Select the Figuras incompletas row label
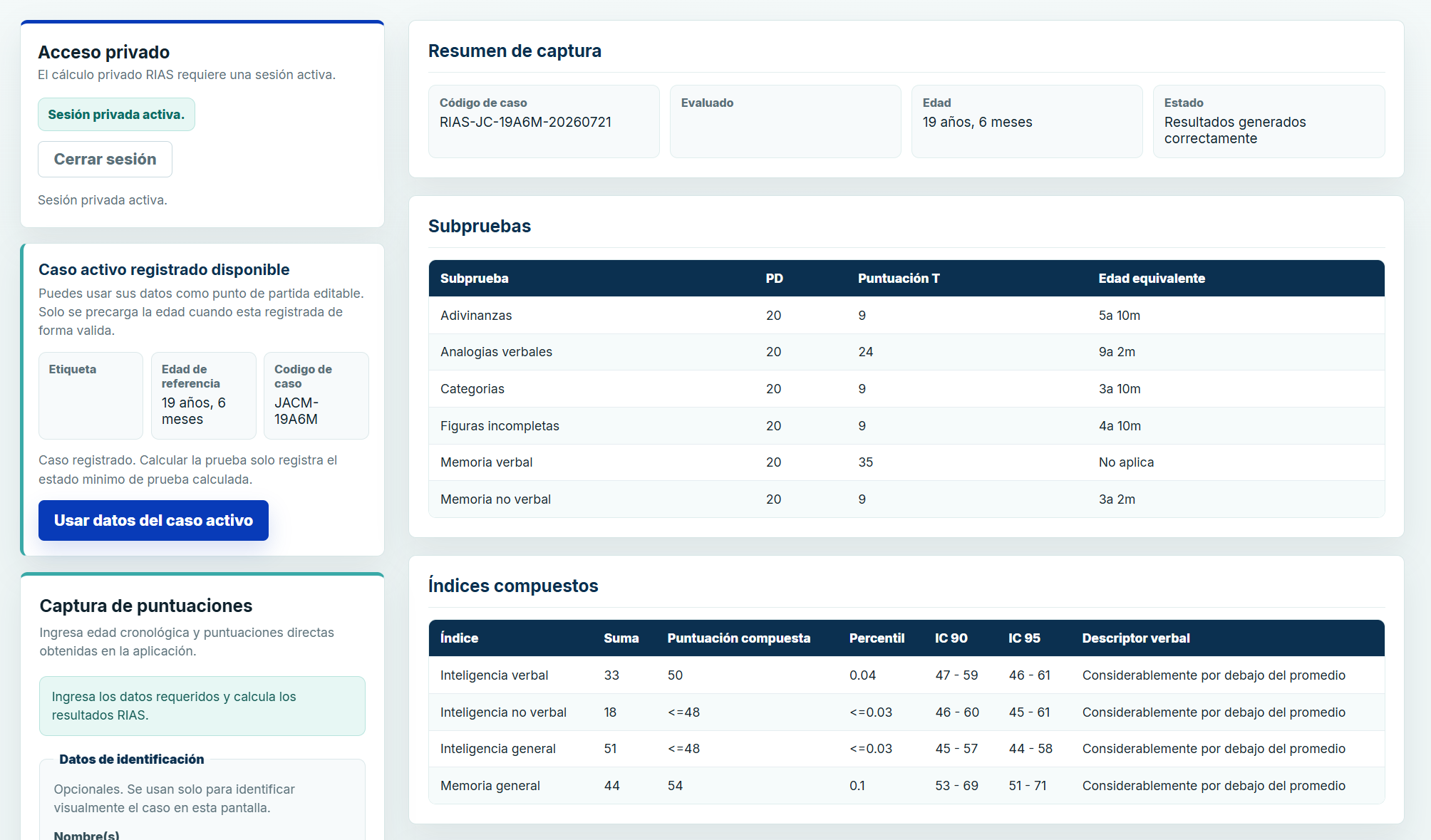Screen dimensions: 1431x840 pos(500,426)
